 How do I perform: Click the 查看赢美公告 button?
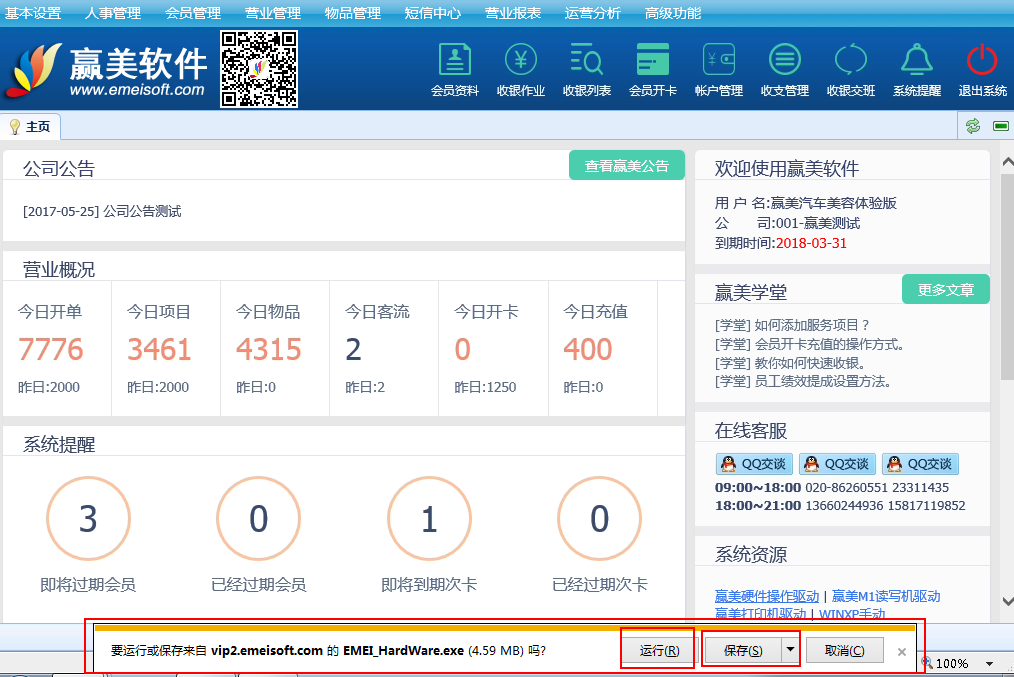coord(627,166)
